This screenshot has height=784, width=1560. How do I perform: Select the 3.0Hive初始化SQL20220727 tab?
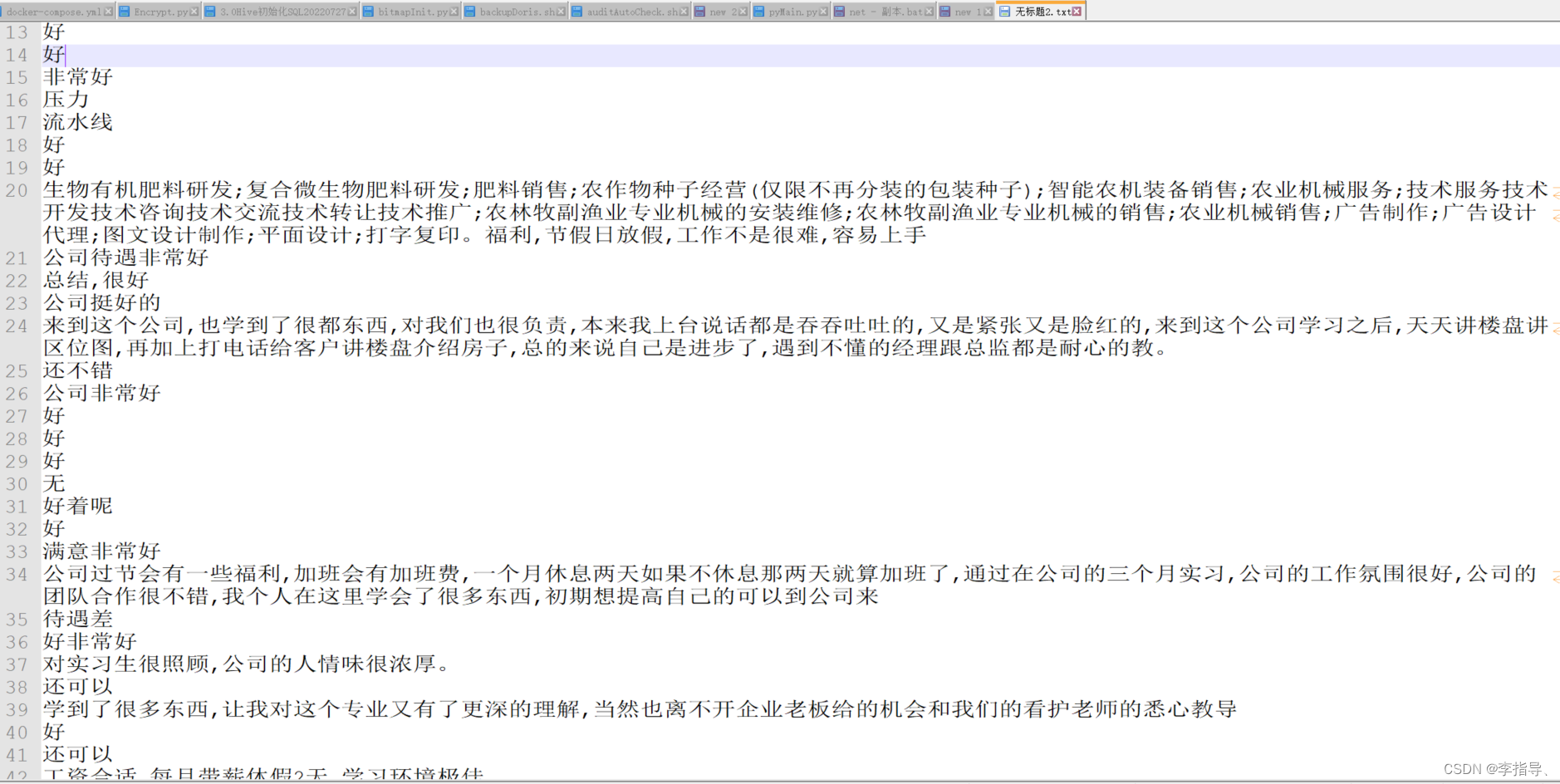tap(282, 12)
